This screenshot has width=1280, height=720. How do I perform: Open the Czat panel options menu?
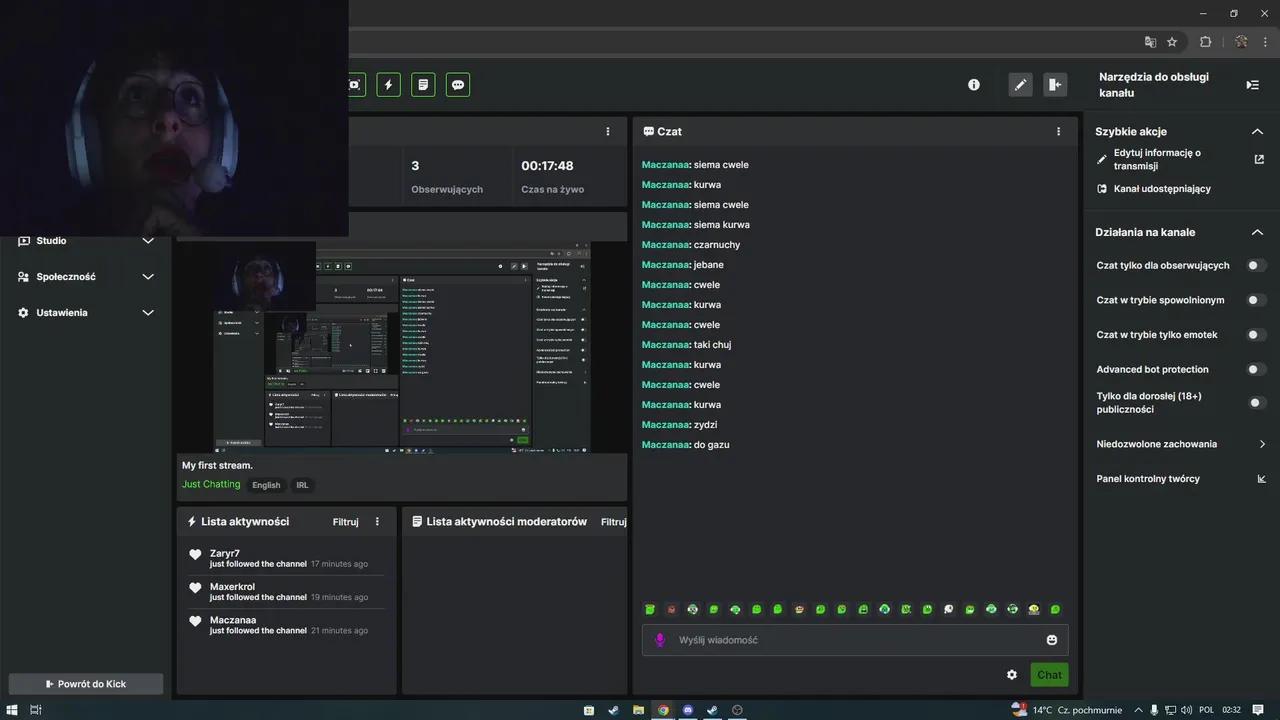1058,131
